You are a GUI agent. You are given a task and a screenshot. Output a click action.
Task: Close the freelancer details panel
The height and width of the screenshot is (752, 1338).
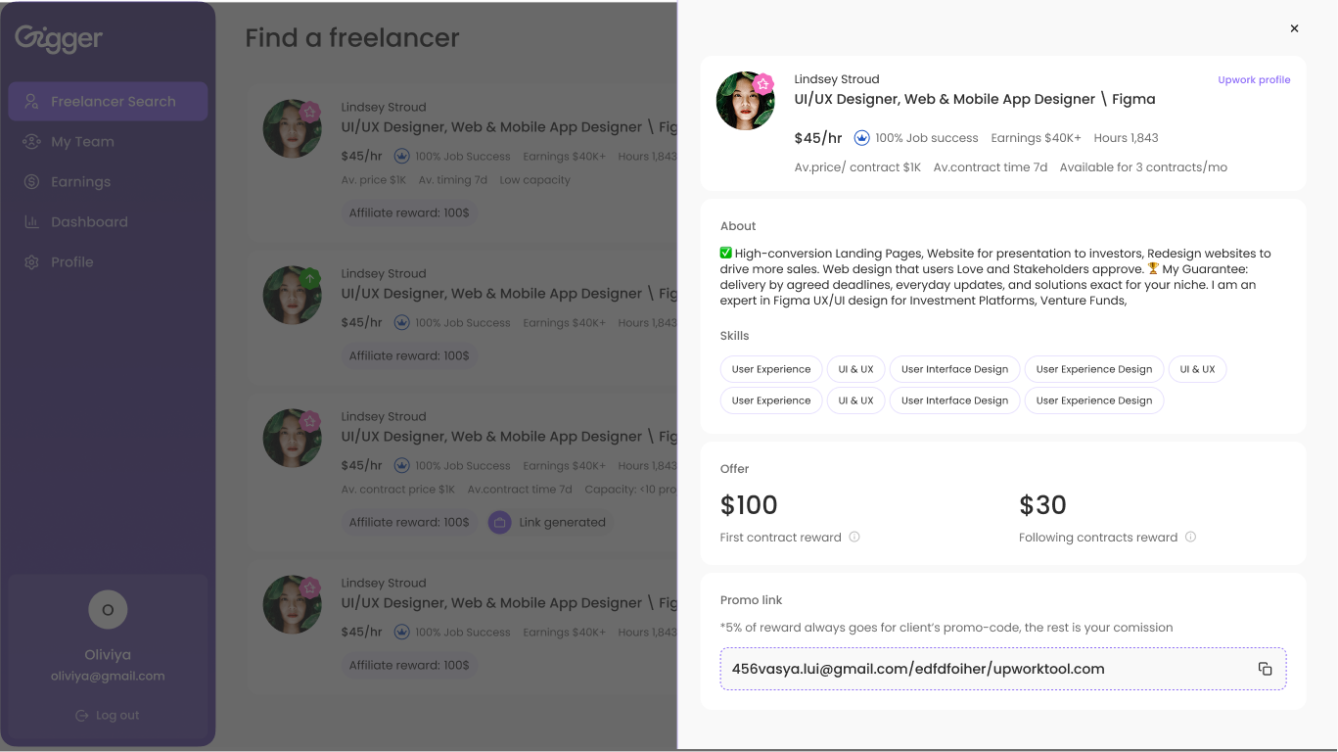pyautogui.click(x=1294, y=29)
